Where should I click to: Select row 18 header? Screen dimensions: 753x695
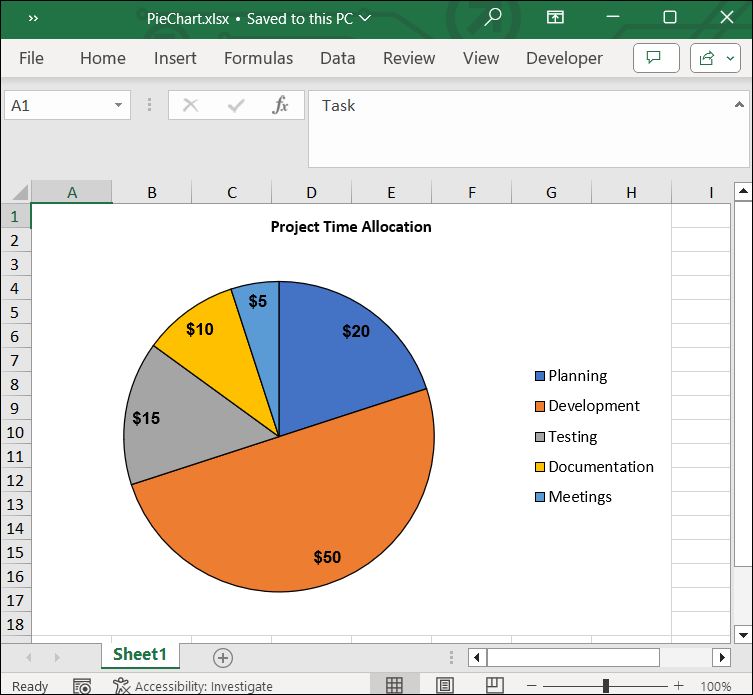[x=15, y=624]
